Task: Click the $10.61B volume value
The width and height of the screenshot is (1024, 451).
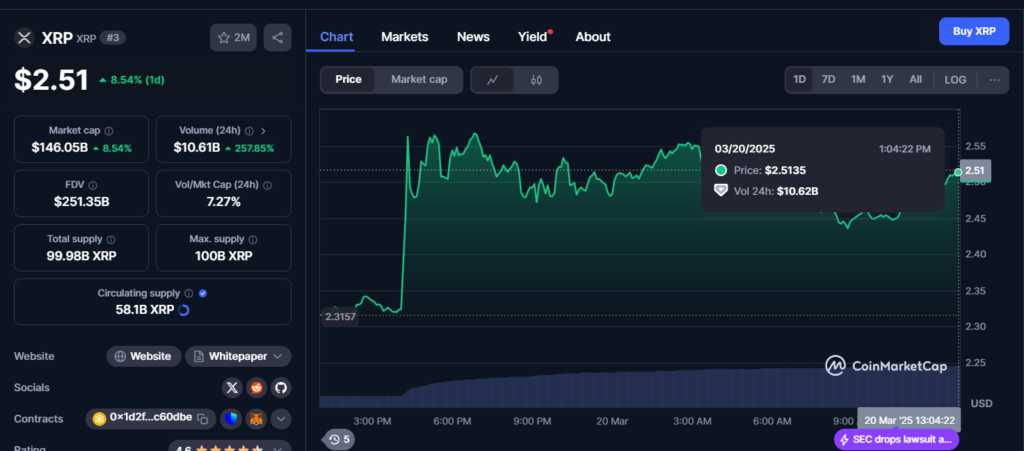Action: pos(197,148)
